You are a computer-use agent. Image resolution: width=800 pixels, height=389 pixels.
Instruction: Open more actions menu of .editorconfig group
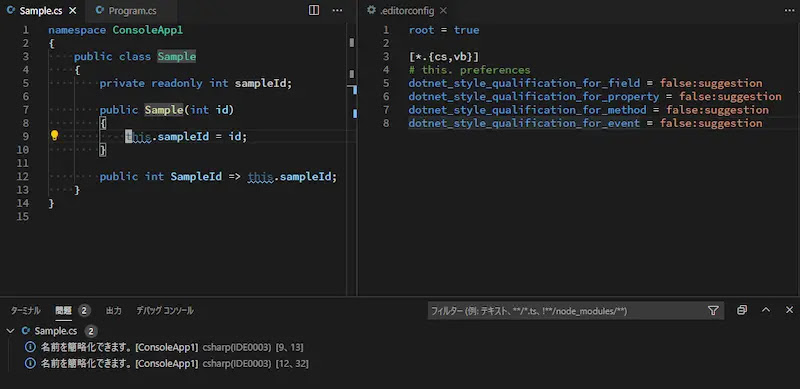click(x=790, y=10)
